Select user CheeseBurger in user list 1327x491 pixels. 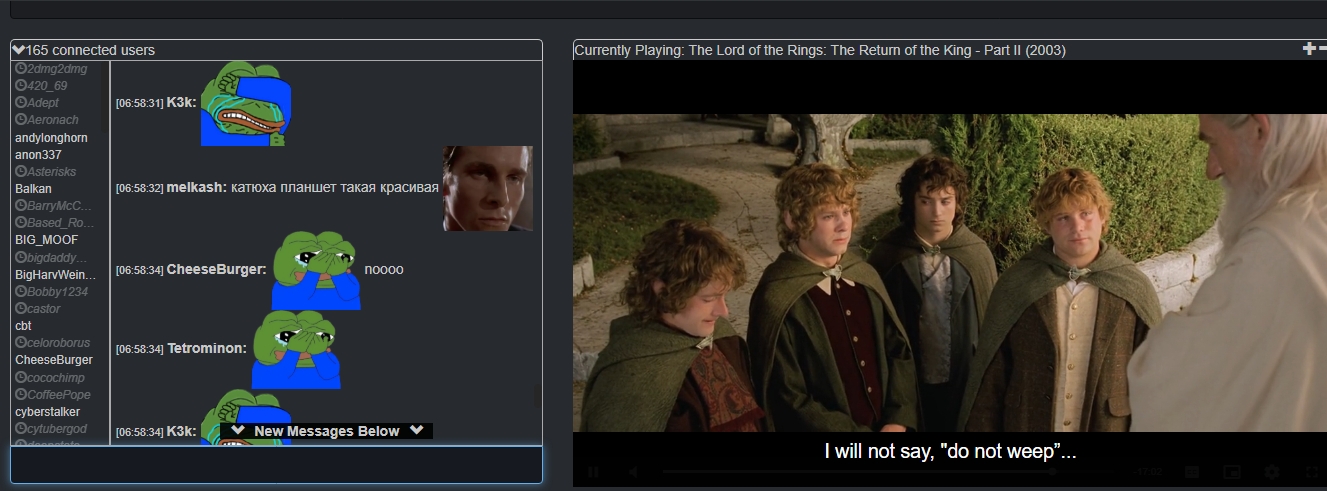point(54,359)
